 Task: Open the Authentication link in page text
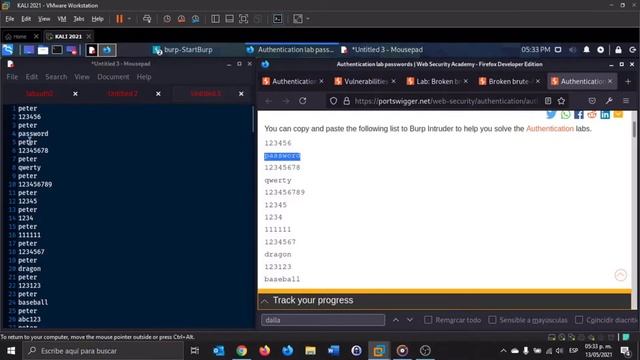pos(550,129)
